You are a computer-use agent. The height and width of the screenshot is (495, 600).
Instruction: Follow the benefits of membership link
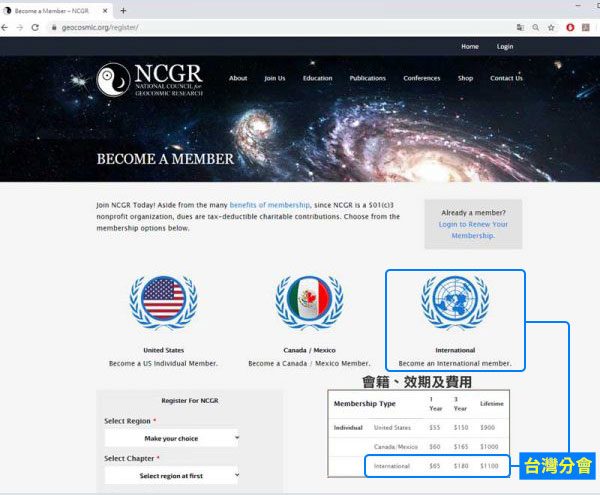point(270,205)
